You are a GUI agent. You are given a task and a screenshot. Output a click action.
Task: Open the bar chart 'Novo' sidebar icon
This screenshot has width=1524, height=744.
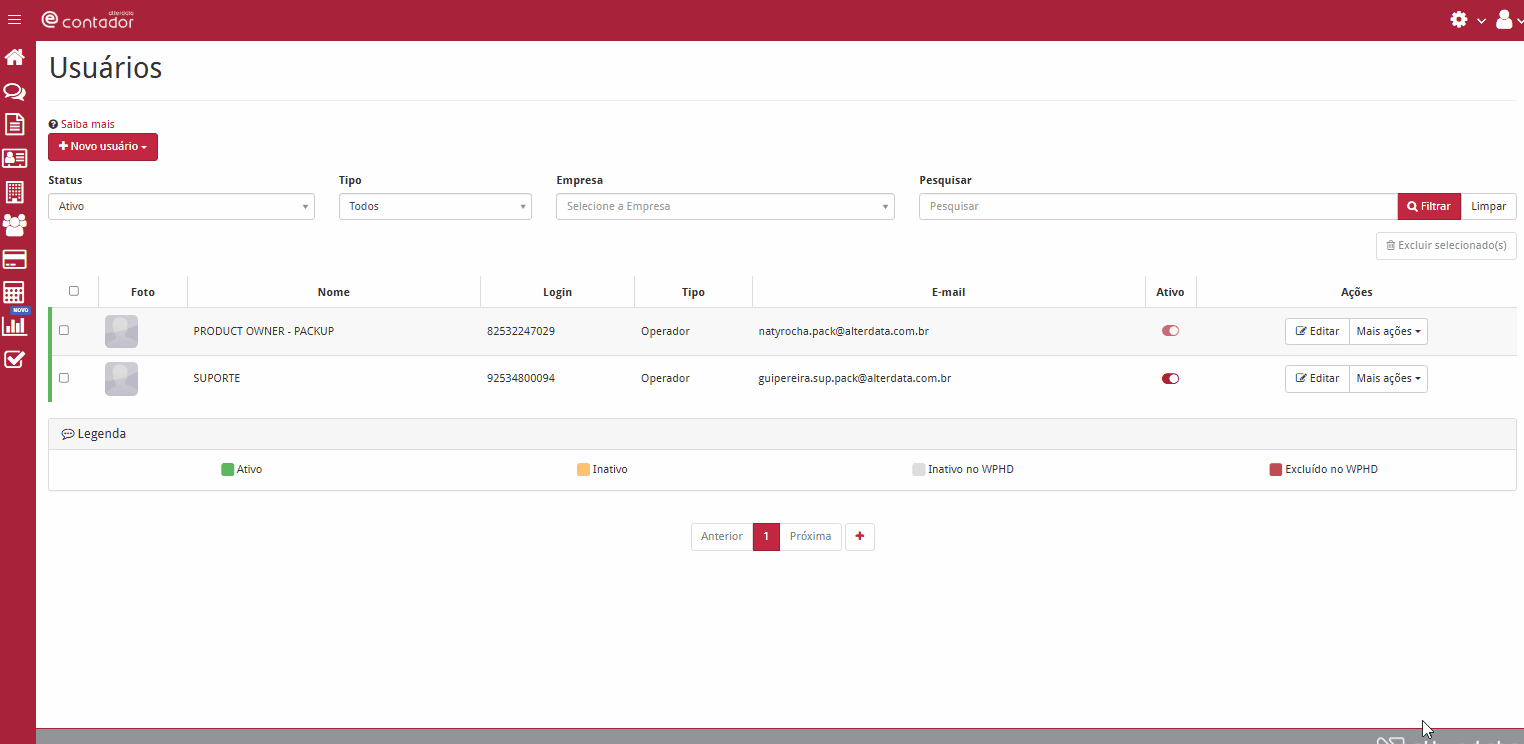coord(16,323)
